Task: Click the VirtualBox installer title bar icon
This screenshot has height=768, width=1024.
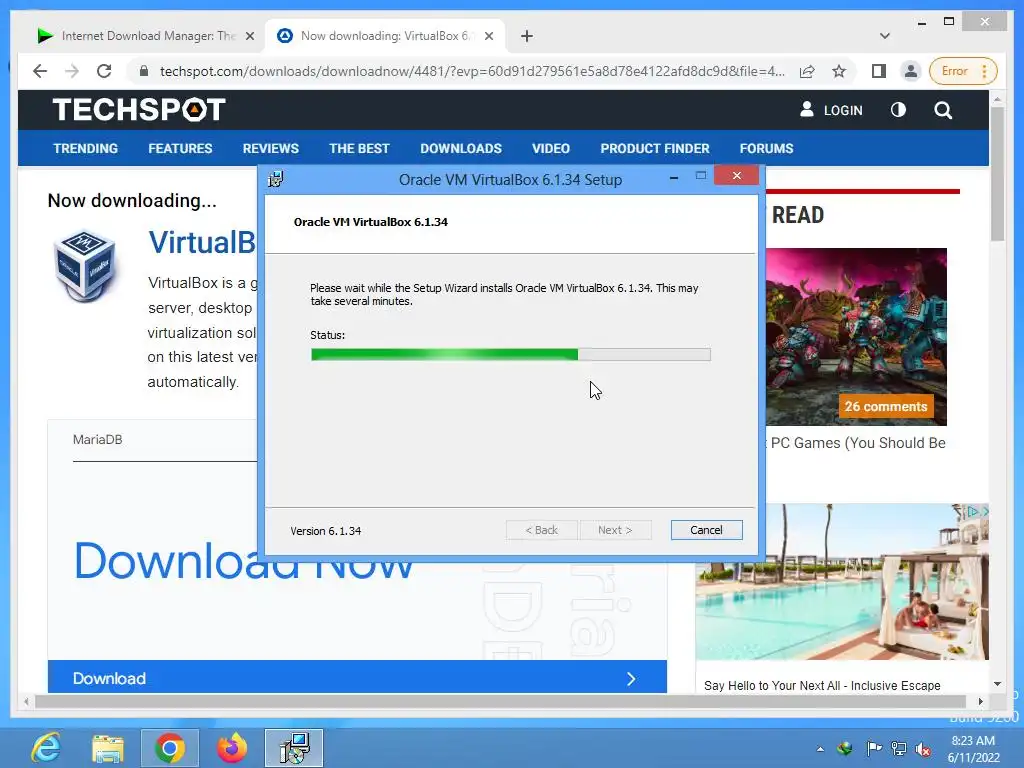Action: tap(276, 179)
